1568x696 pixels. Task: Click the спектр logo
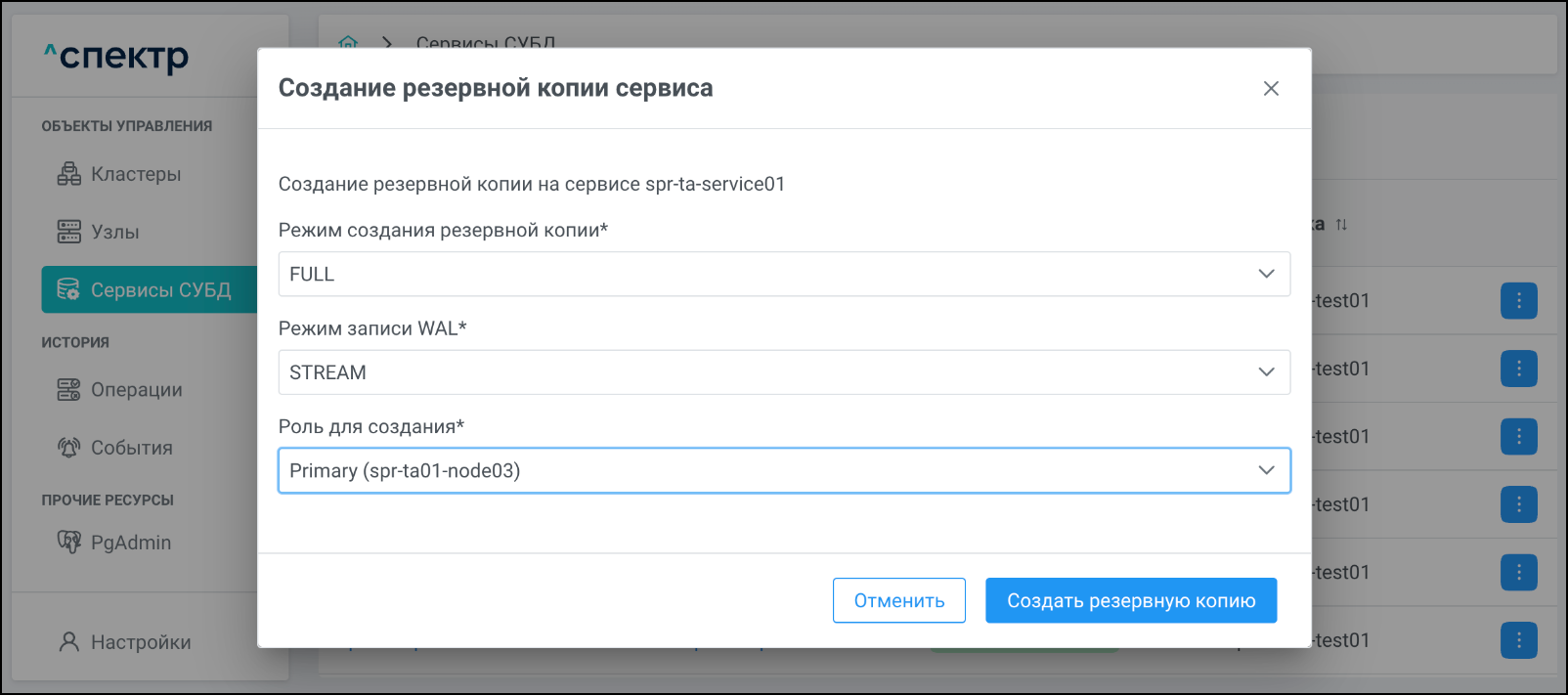115,57
